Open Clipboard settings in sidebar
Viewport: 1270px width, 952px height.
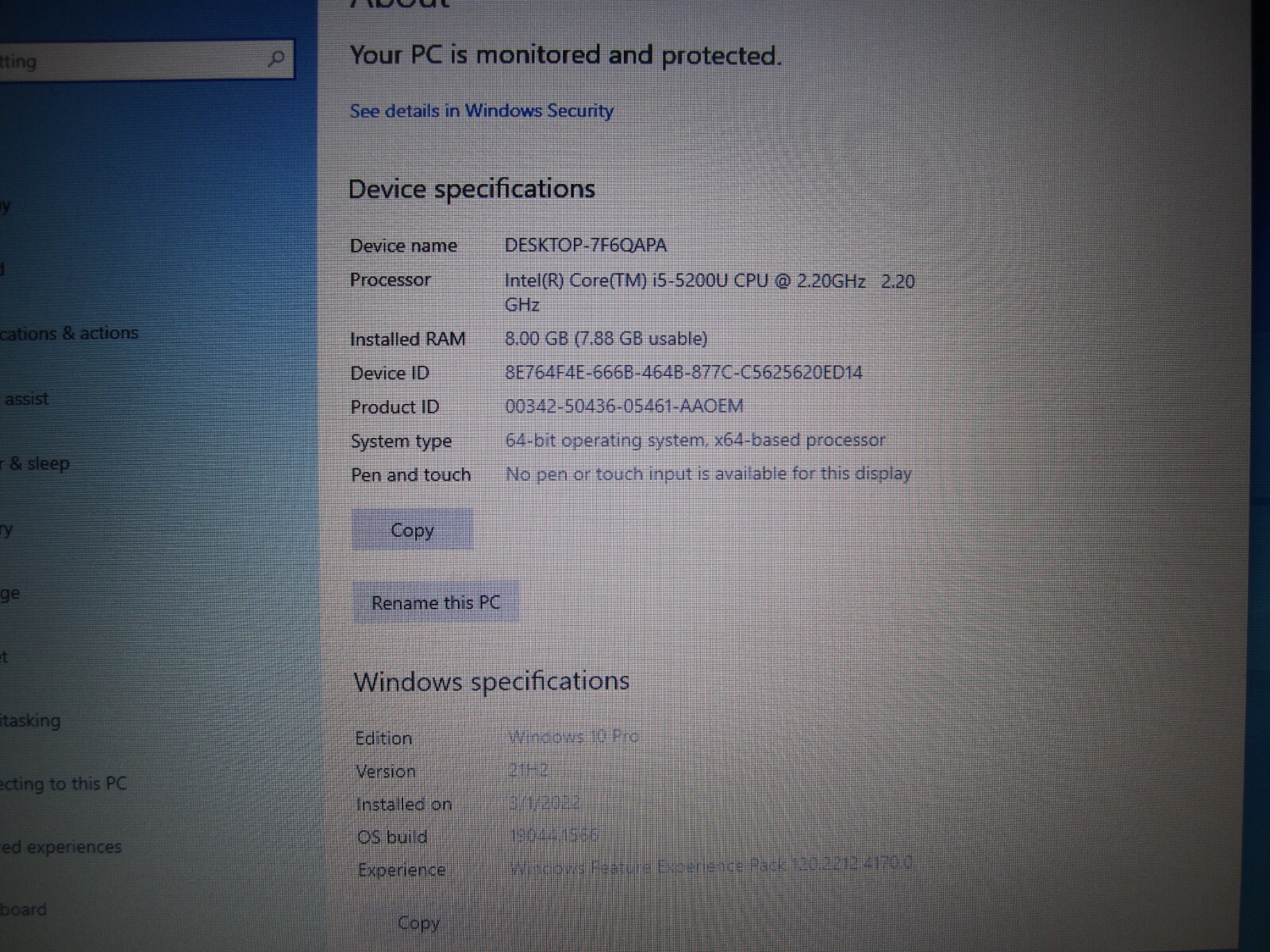tap(24, 910)
